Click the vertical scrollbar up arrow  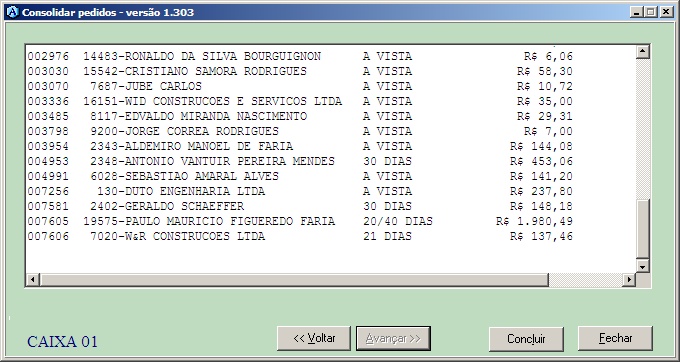[x=642, y=52]
